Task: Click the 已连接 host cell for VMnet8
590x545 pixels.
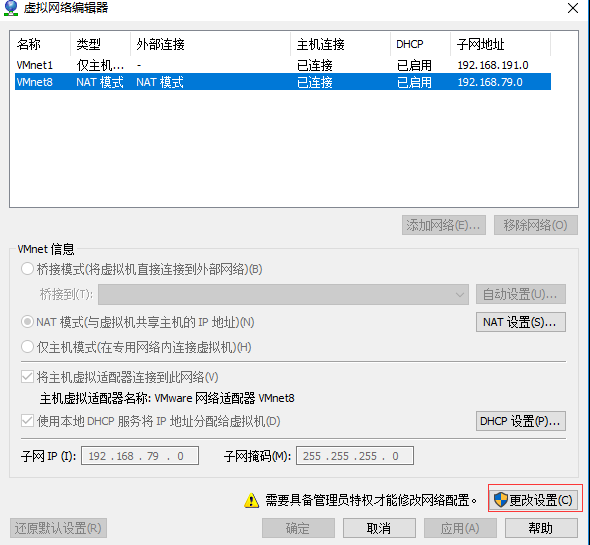Action: pyautogui.click(x=315, y=82)
